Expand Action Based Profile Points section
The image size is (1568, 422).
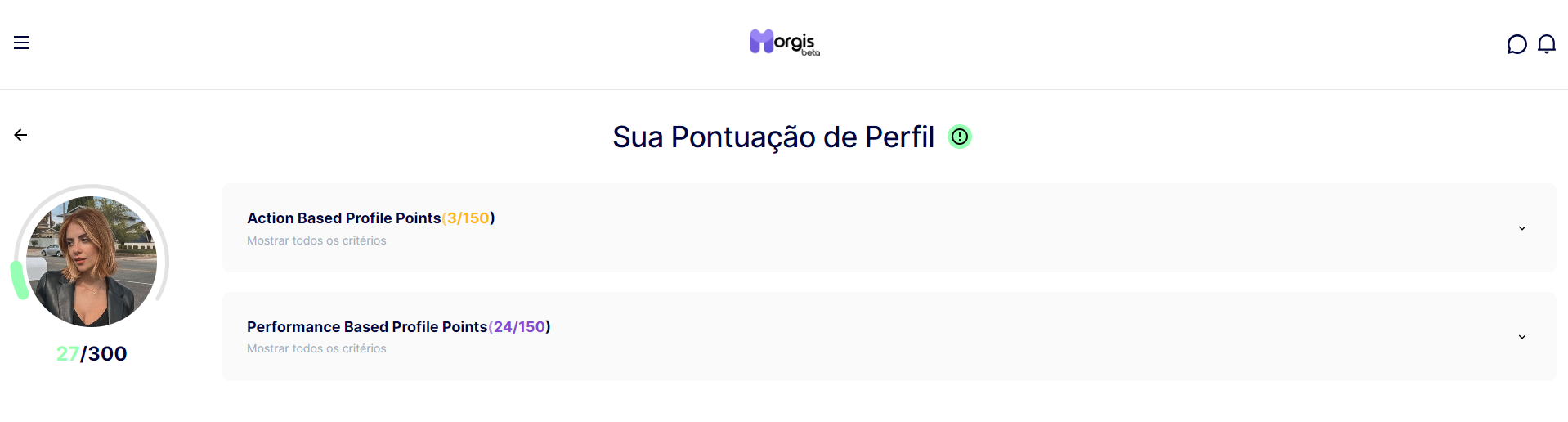pyautogui.click(x=889, y=227)
